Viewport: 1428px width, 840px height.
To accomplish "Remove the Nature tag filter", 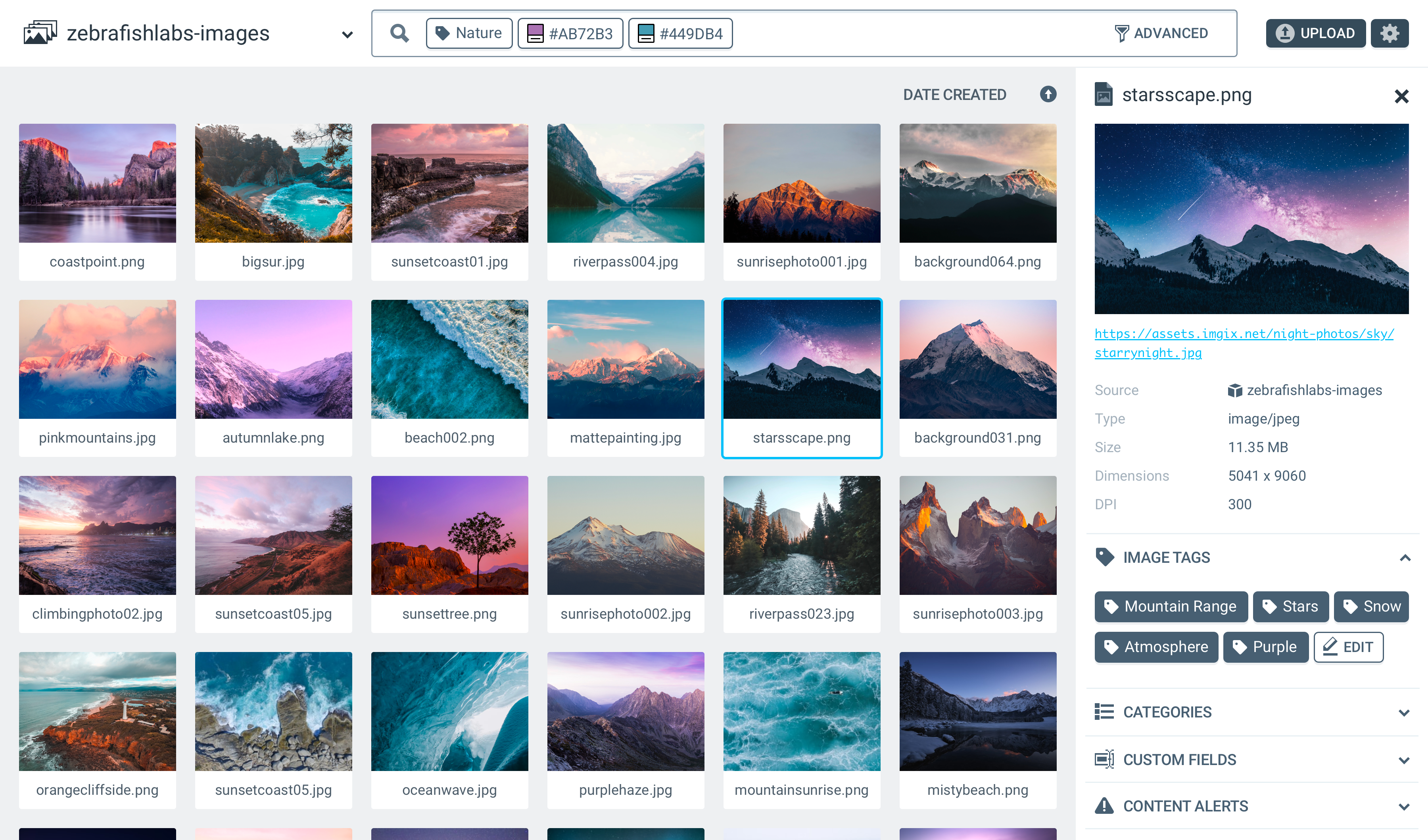I will coord(469,33).
